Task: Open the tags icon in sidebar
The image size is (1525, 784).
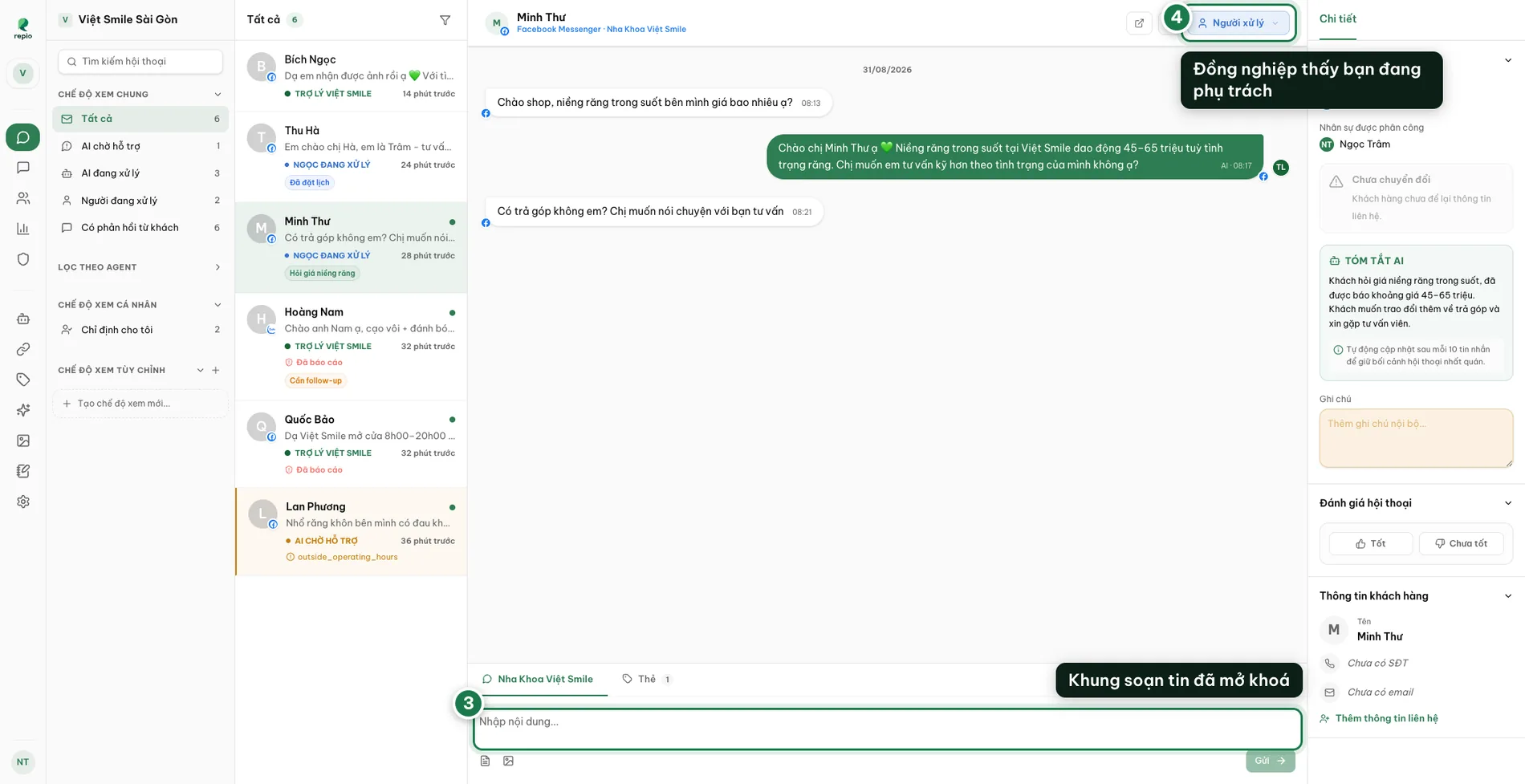Action: [x=23, y=380]
